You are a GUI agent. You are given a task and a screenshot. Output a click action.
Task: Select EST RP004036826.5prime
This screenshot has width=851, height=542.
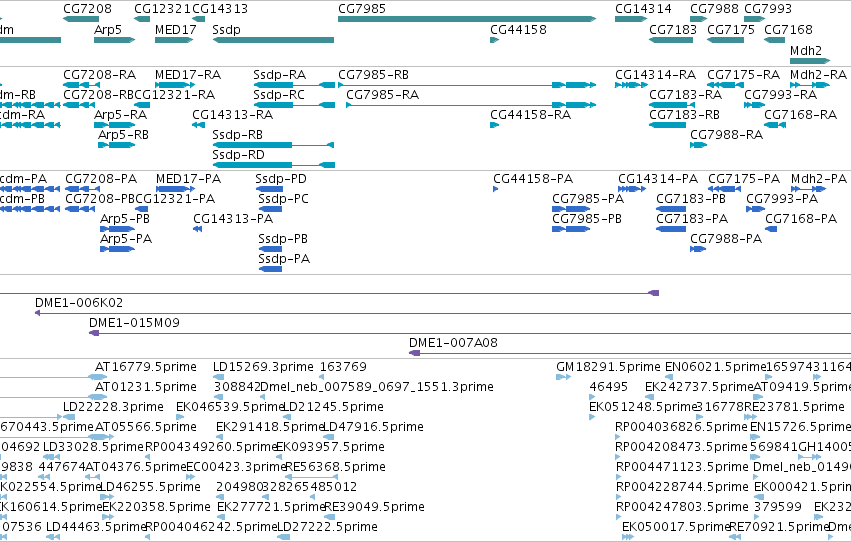681,427
